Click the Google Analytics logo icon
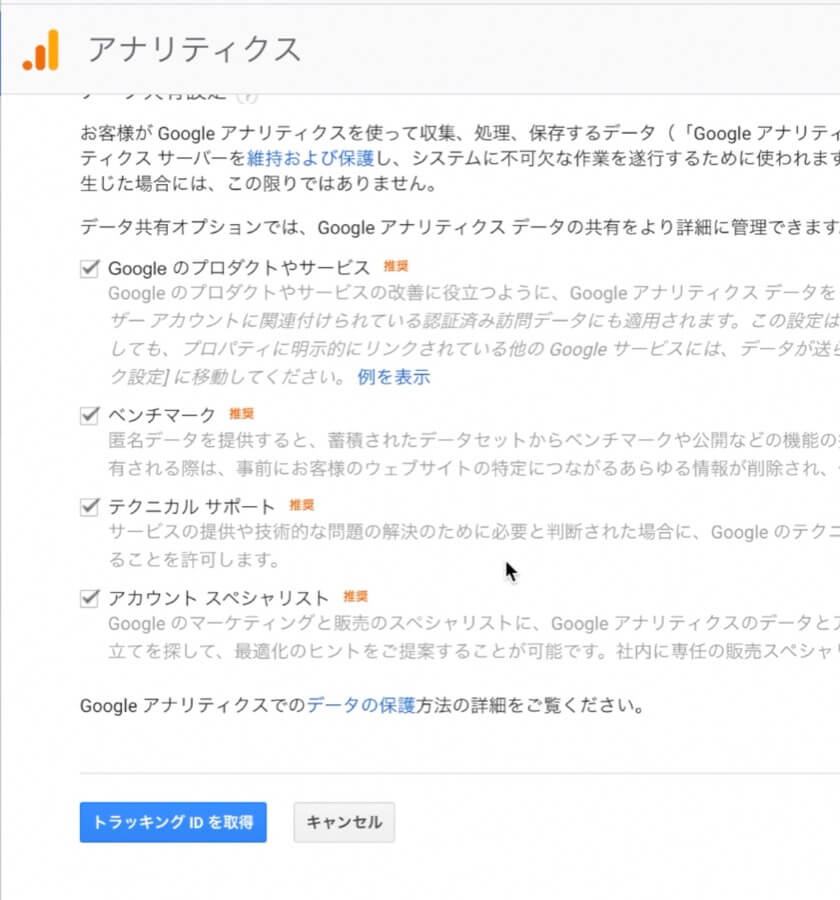 pos(41,50)
